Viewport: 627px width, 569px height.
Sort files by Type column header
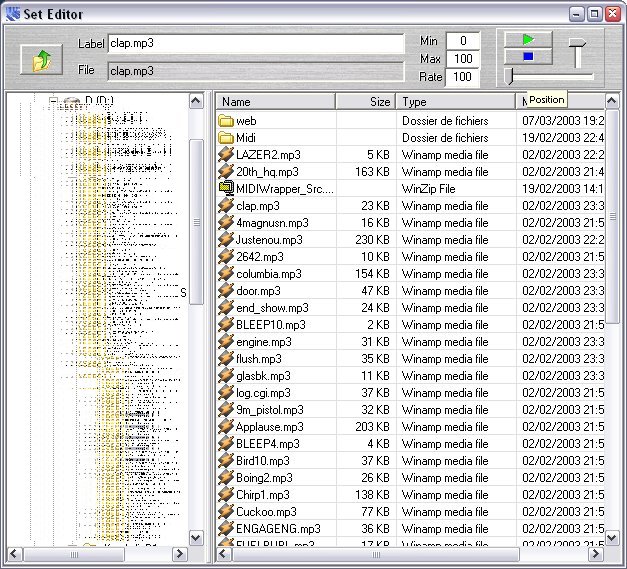(455, 102)
